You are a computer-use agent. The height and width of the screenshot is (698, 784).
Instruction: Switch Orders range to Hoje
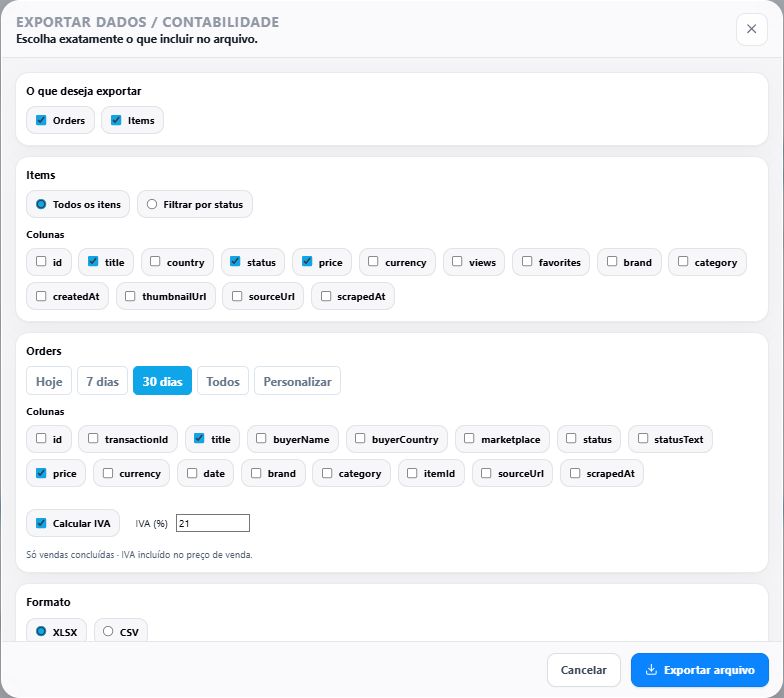coord(49,381)
